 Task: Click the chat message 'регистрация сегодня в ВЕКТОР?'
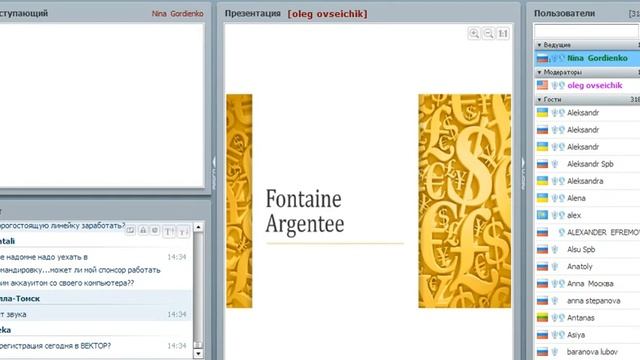[56, 346]
